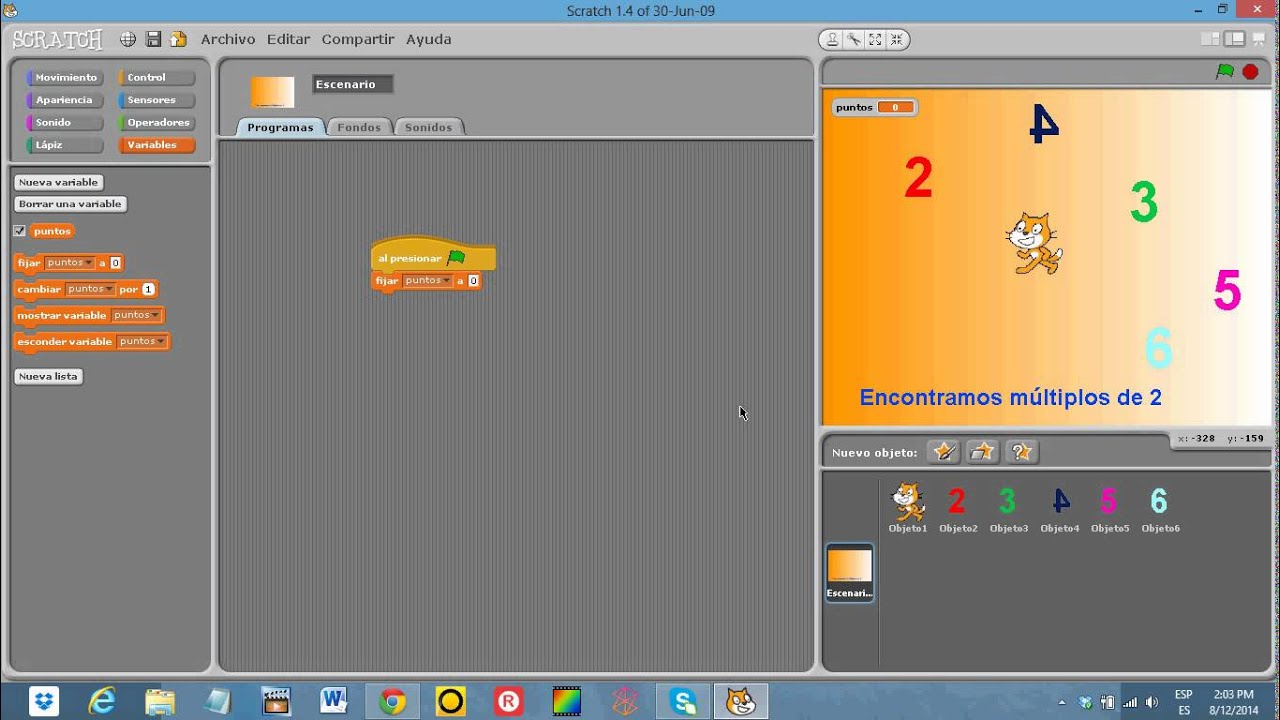
Task: Click the share project icon
Action: 178,39
